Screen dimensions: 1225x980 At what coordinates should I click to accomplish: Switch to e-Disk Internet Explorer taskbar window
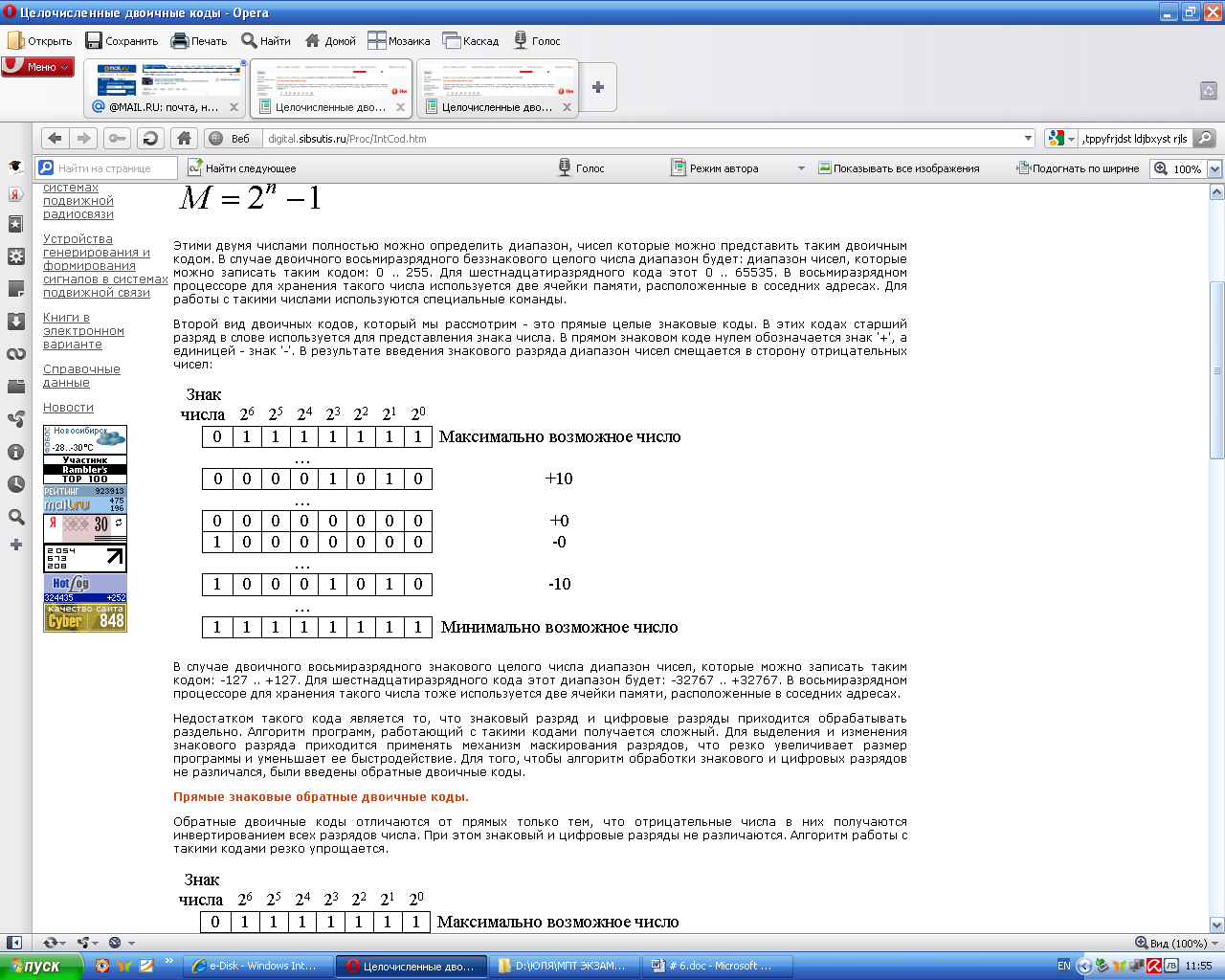pyautogui.click(x=258, y=966)
